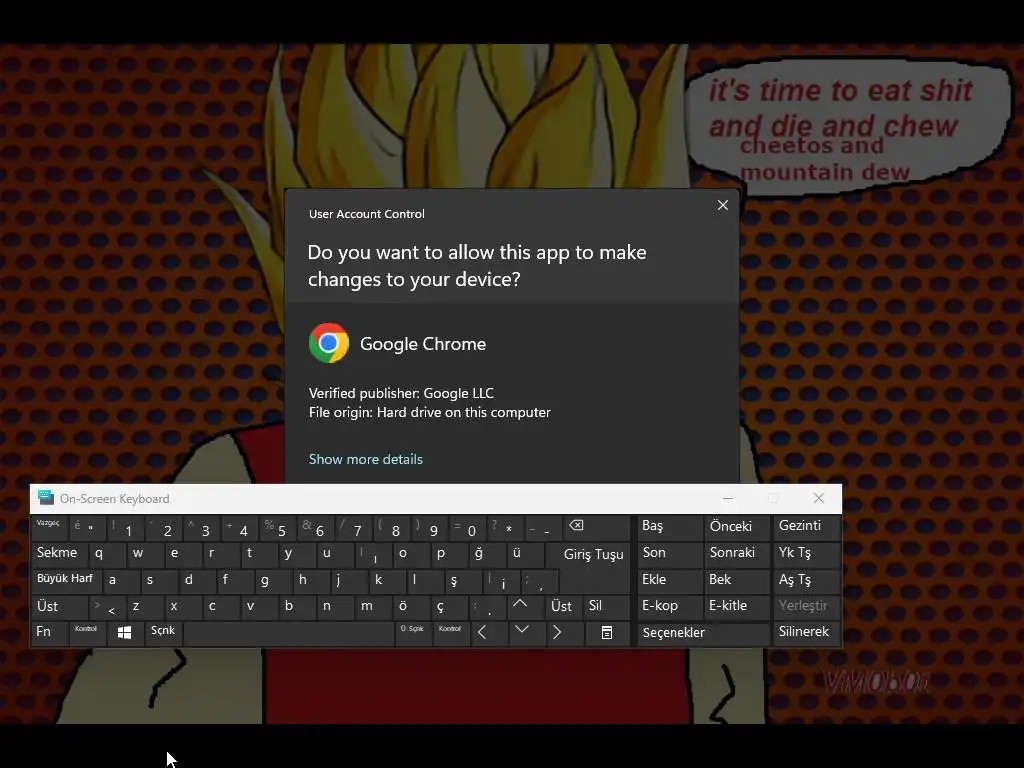Toggle the right Ö Şçnk AltGr key

413,632
